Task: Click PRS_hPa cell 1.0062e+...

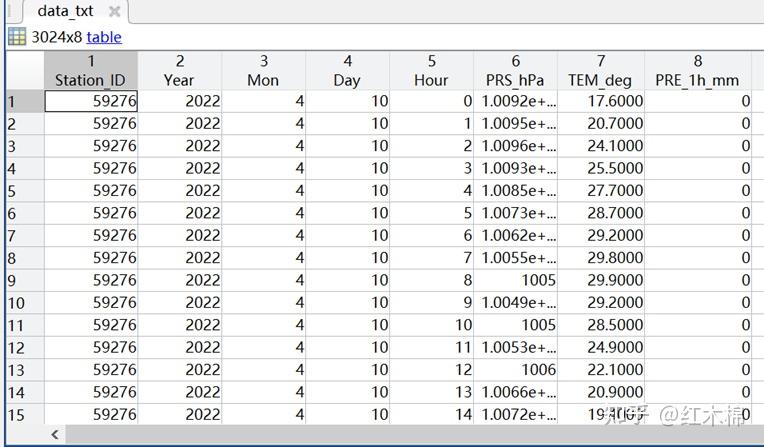Action: [x=516, y=236]
